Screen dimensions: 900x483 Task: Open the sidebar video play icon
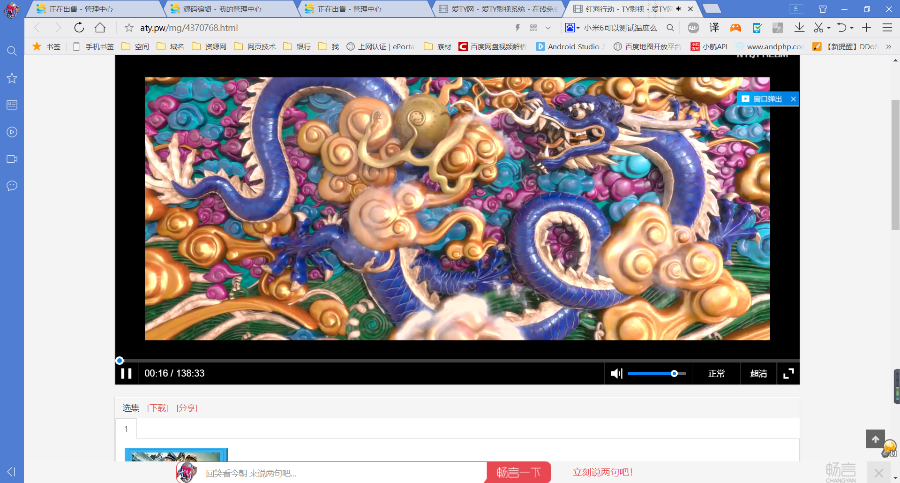[11, 132]
